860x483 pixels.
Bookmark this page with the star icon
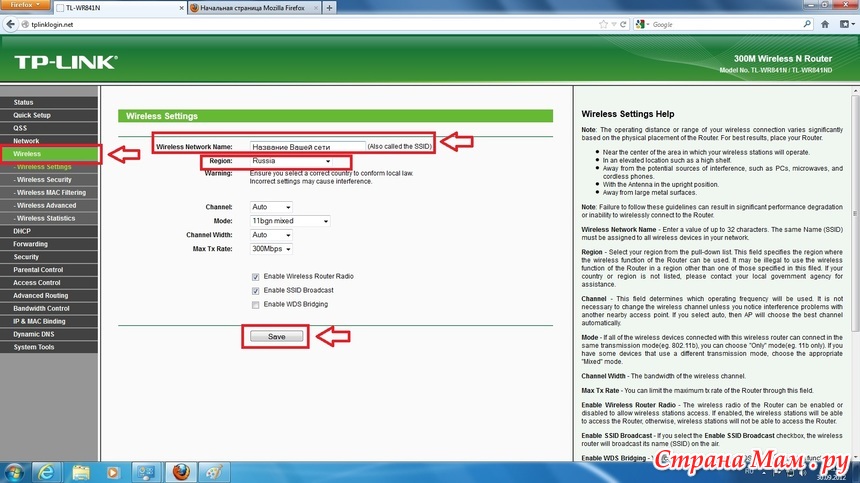point(603,24)
